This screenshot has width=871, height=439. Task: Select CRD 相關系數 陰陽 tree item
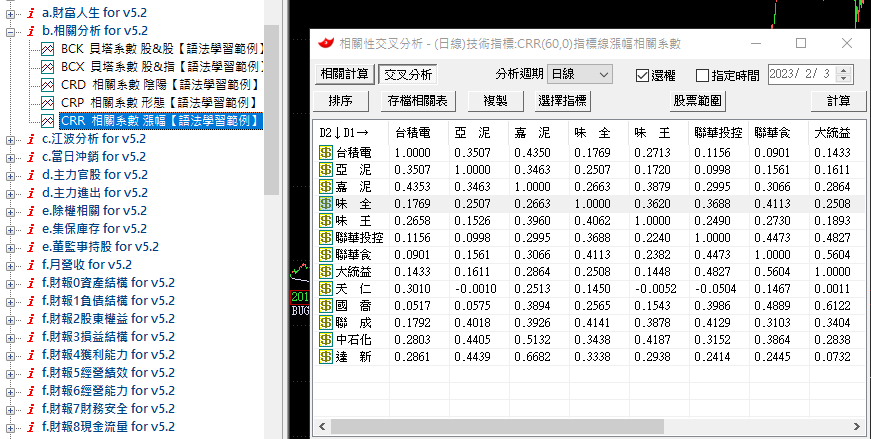[x=160, y=85]
